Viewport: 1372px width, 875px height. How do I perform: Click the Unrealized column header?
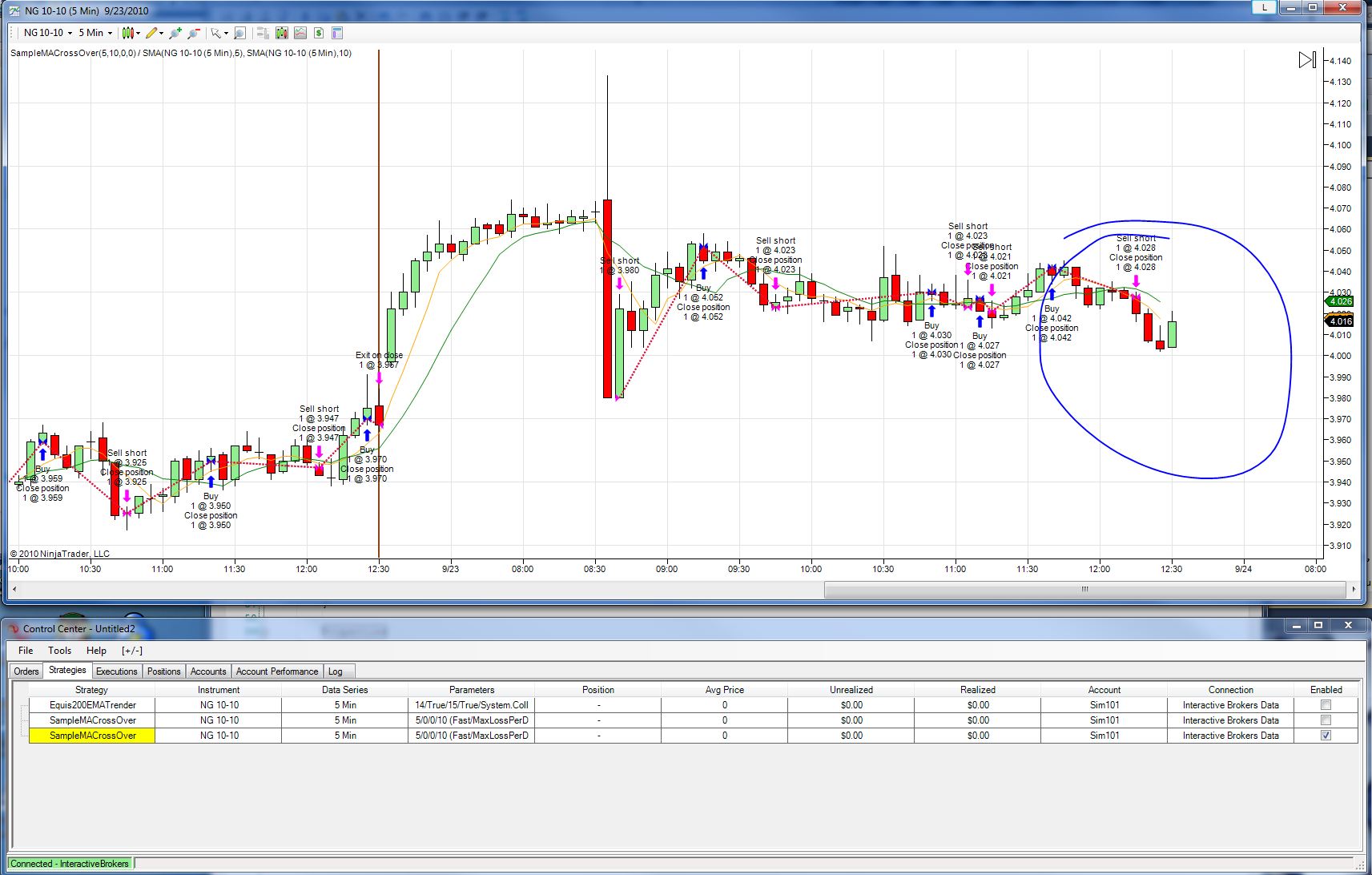point(851,690)
